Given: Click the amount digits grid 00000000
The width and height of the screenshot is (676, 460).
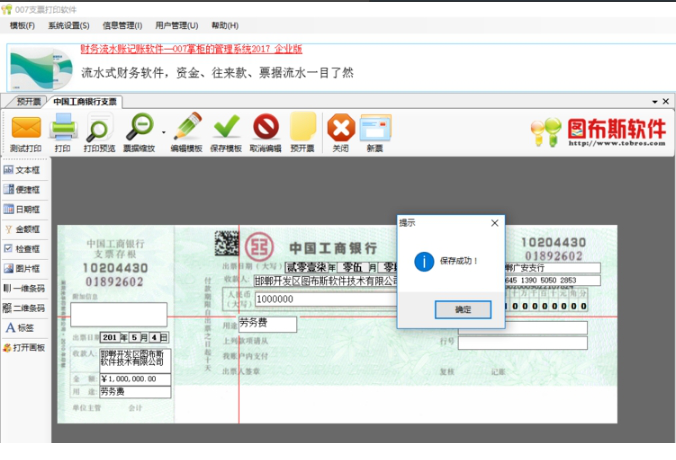Looking at the screenshot, I should click(548, 306).
